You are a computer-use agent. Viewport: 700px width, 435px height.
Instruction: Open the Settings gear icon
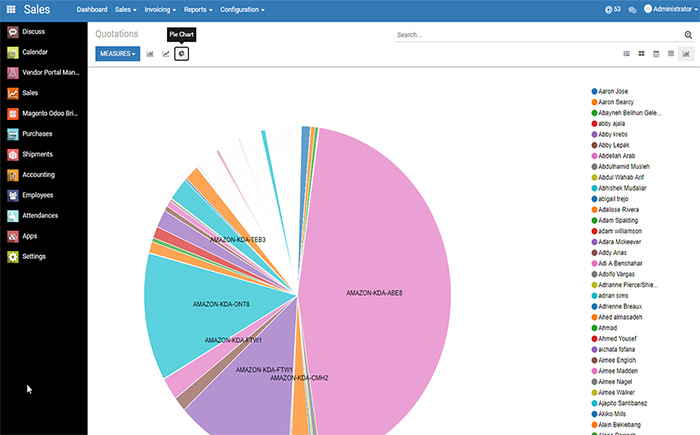click(x=13, y=257)
